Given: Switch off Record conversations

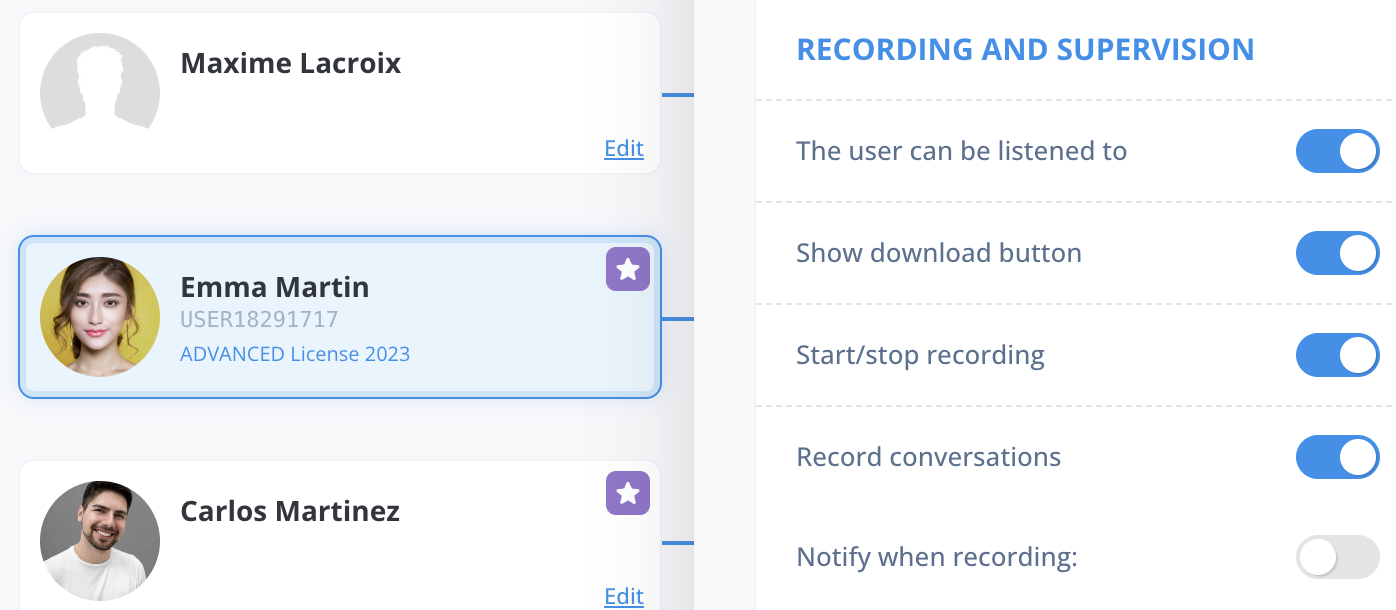Looking at the screenshot, I should [1338, 457].
